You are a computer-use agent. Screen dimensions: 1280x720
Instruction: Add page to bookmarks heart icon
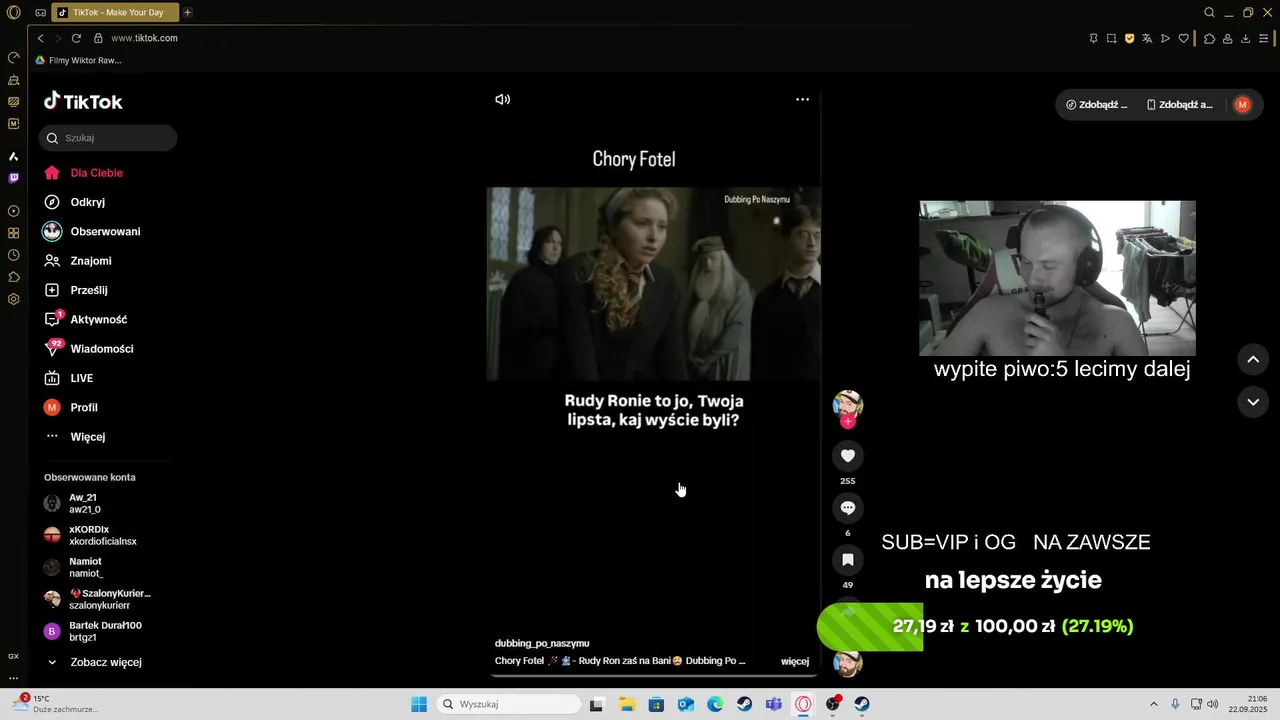1184,38
